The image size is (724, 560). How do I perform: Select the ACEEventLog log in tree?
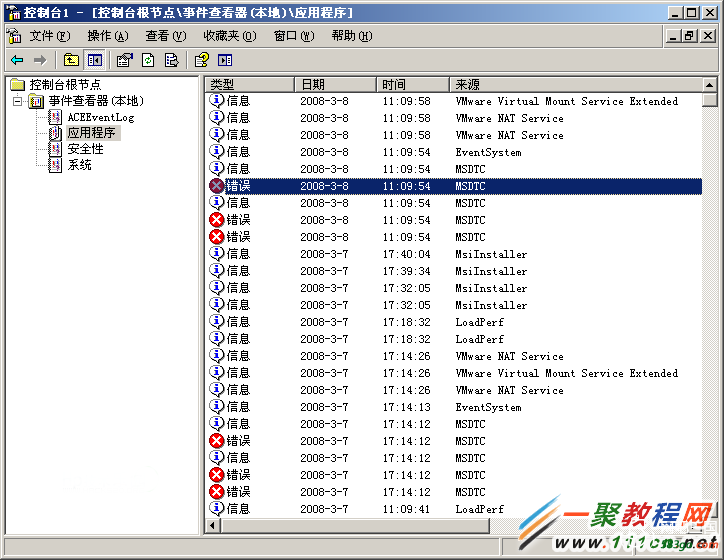(101, 117)
